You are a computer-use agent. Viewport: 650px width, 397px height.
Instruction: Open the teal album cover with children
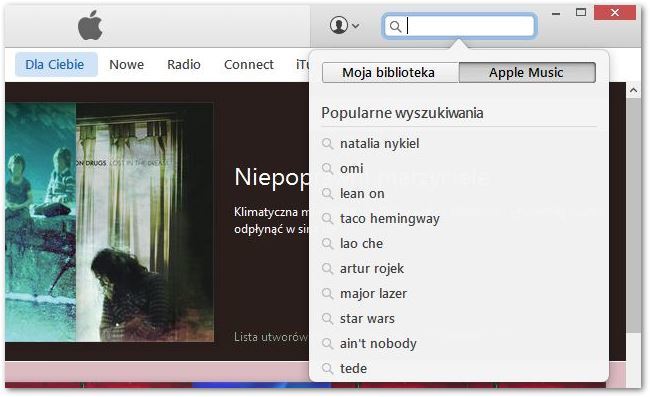tap(41, 222)
